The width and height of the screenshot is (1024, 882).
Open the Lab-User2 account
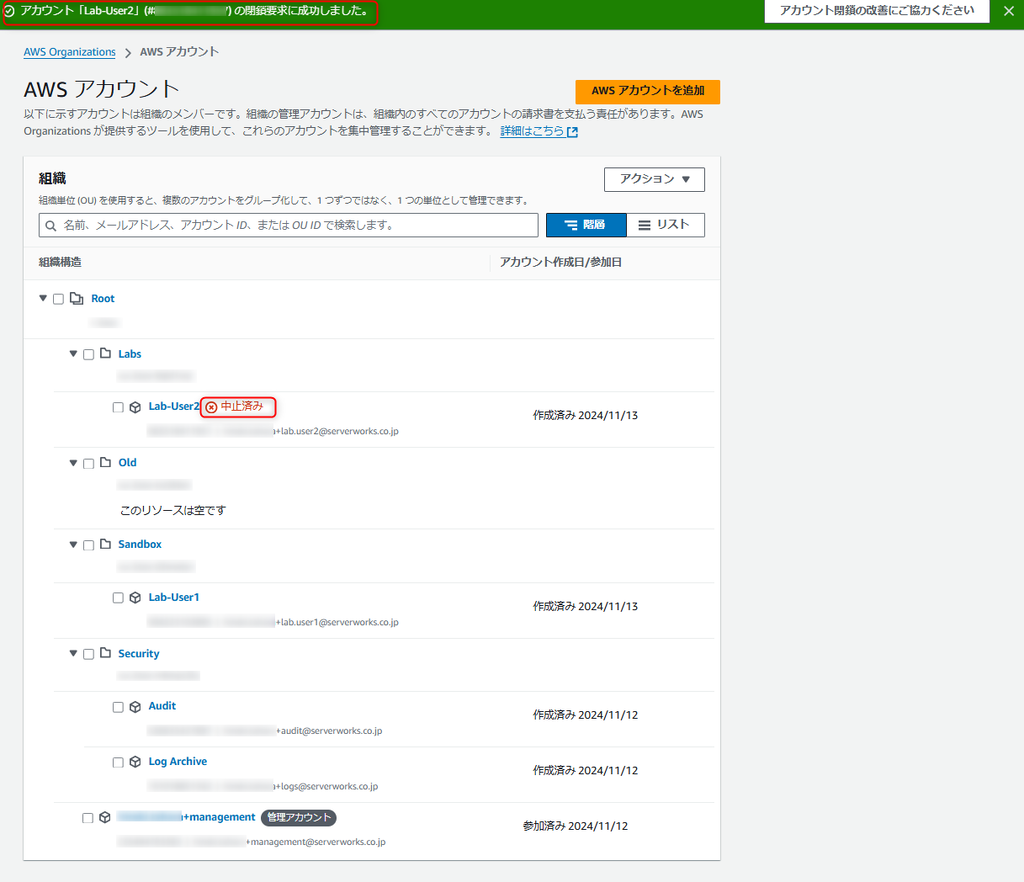coord(174,406)
